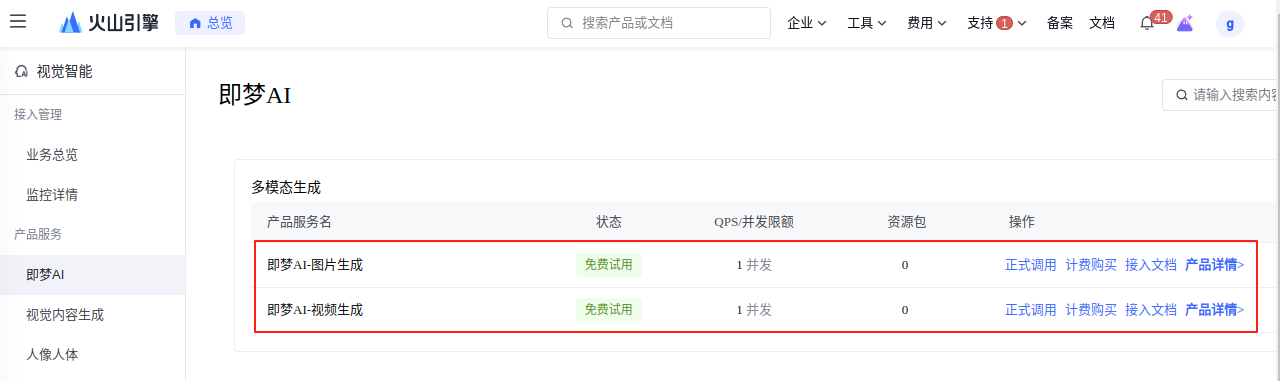
Task: Open the notification bell icon
Action: click(x=1147, y=23)
